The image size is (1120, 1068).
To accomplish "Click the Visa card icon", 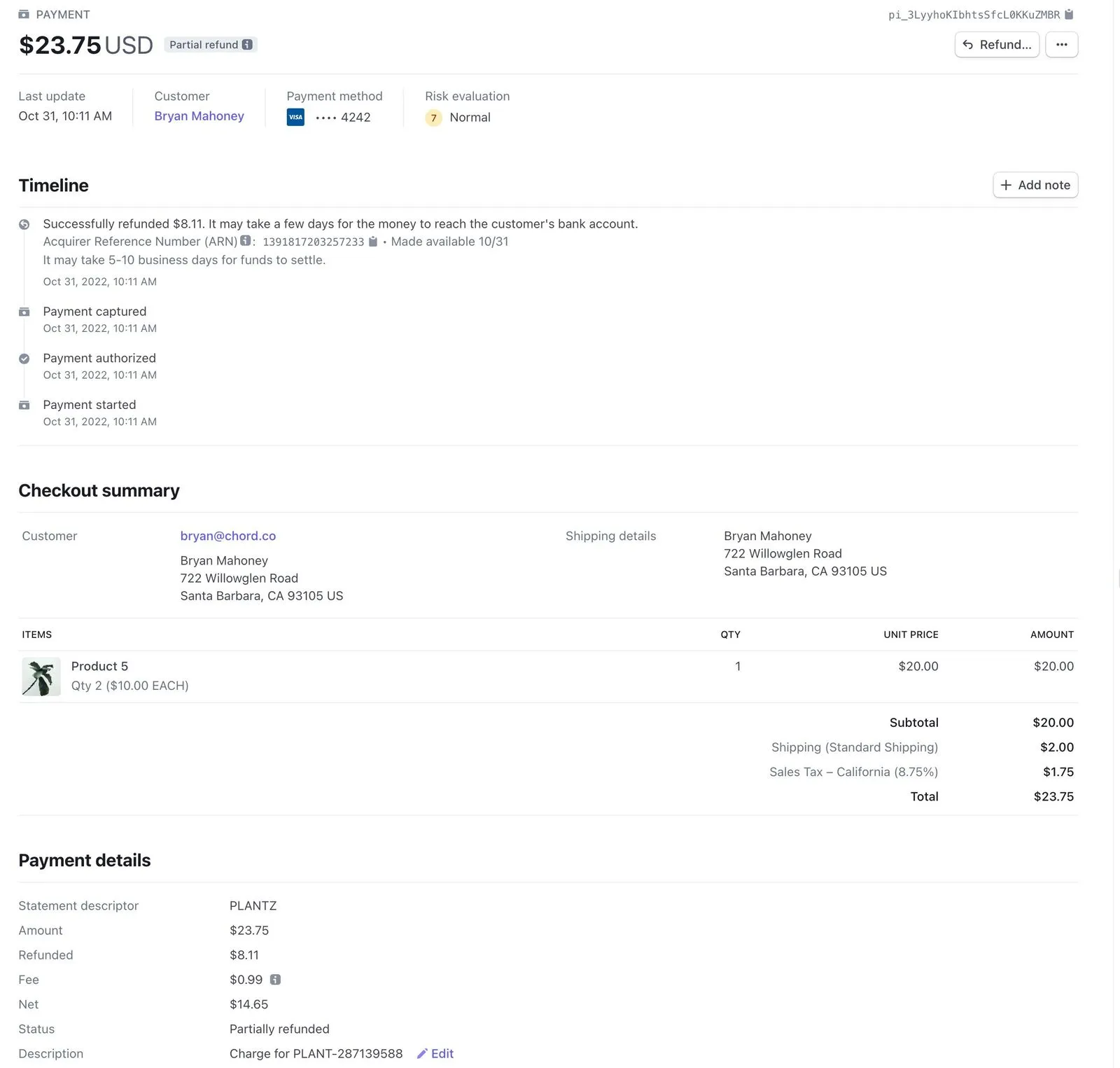I will (295, 117).
